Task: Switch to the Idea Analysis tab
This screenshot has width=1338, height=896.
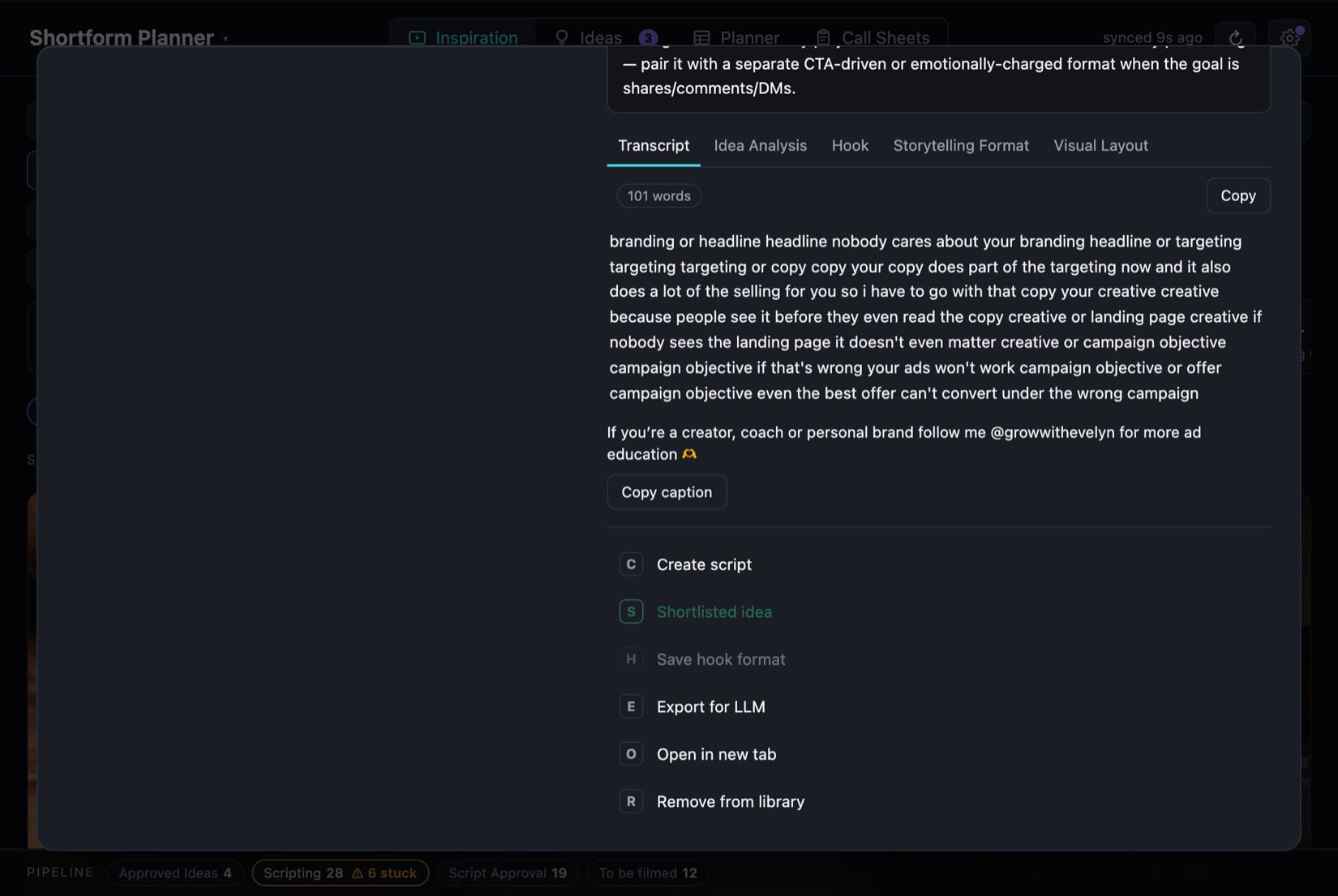Action: [760, 146]
